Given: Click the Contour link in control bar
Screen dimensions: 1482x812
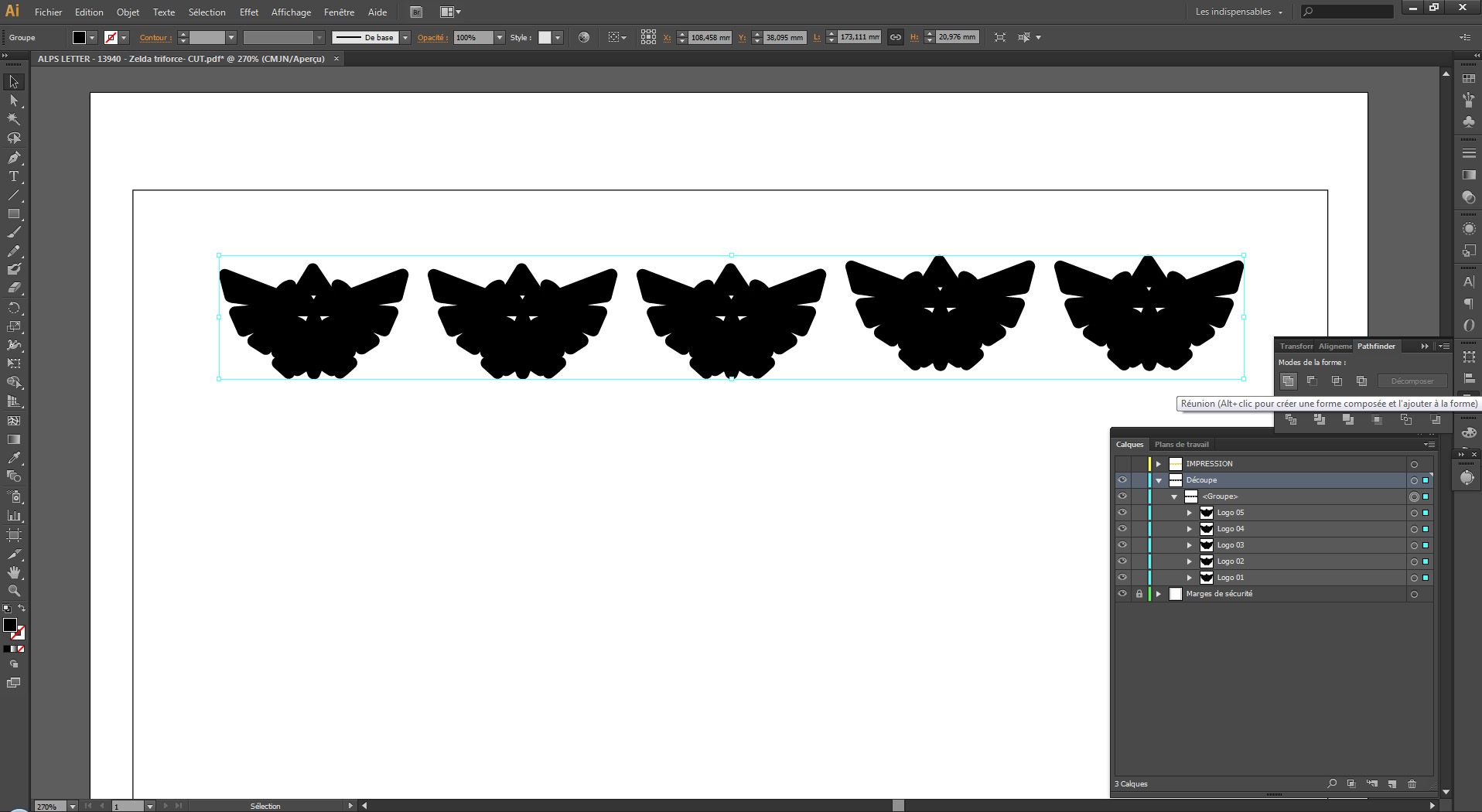Looking at the screenshot, I should coord(155,37).
